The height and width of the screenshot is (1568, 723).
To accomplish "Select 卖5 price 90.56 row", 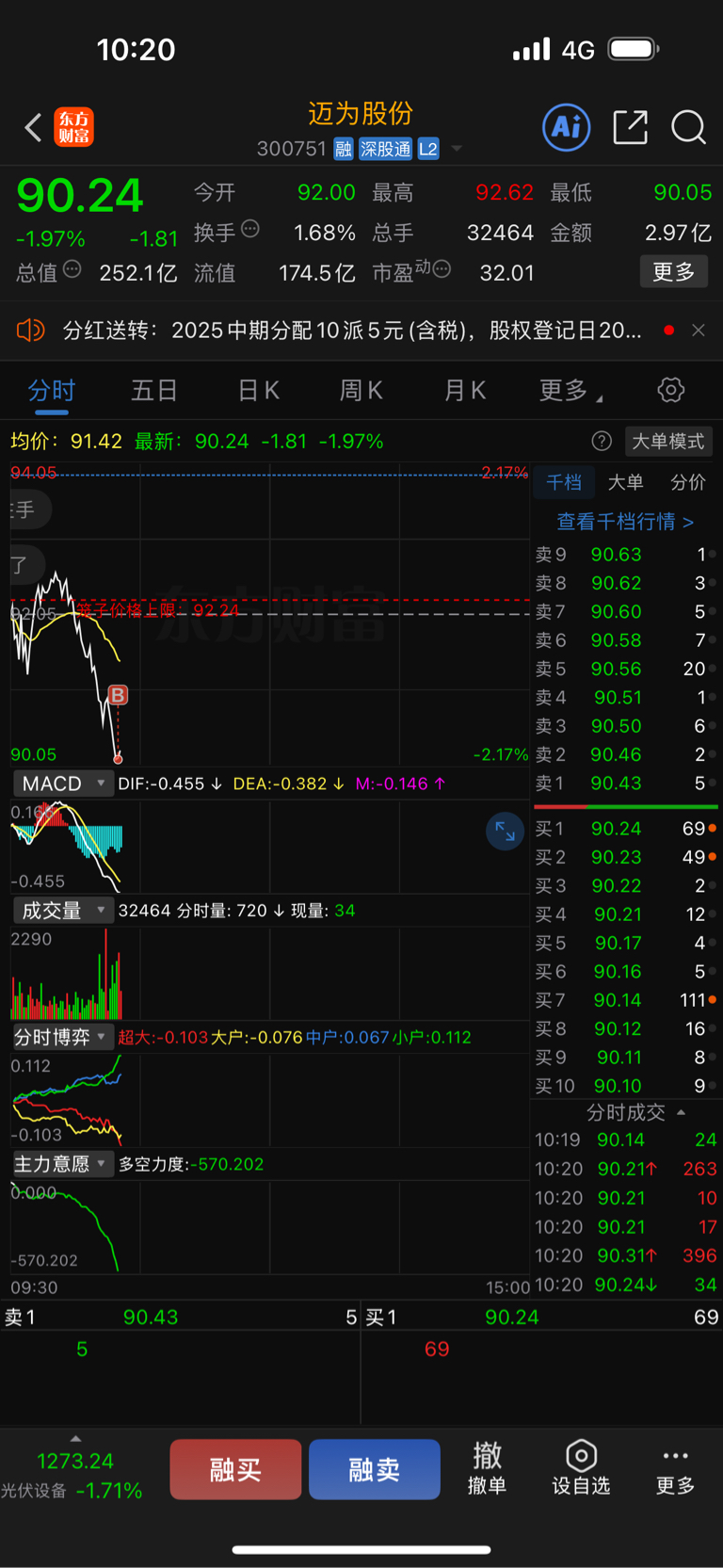I will 626,669.
